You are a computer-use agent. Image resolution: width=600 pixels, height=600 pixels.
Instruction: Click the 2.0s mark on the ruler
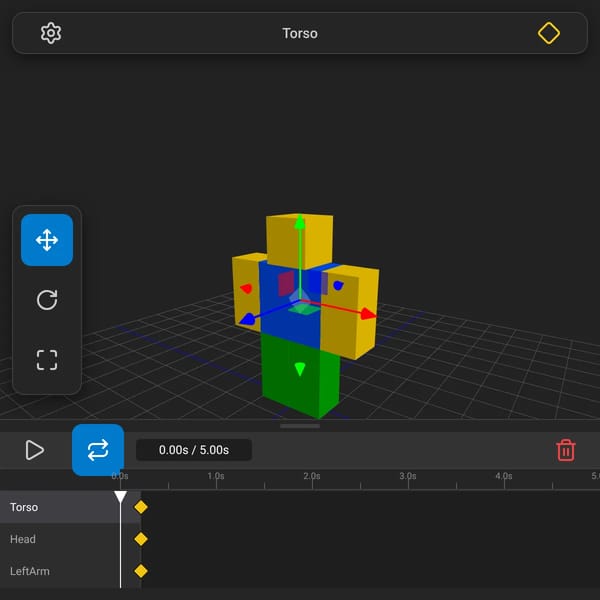click(x=312, y=476)
